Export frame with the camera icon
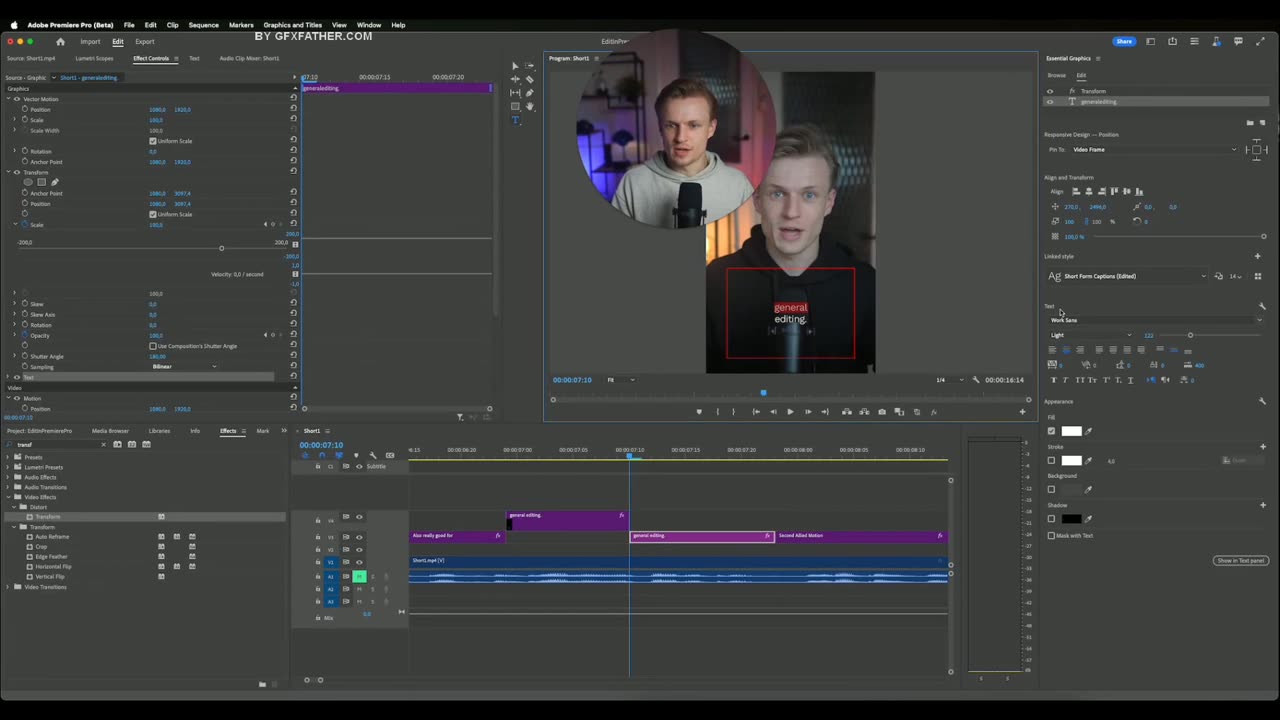Viewport: 1280px width, 720px height. coord(881,412)
